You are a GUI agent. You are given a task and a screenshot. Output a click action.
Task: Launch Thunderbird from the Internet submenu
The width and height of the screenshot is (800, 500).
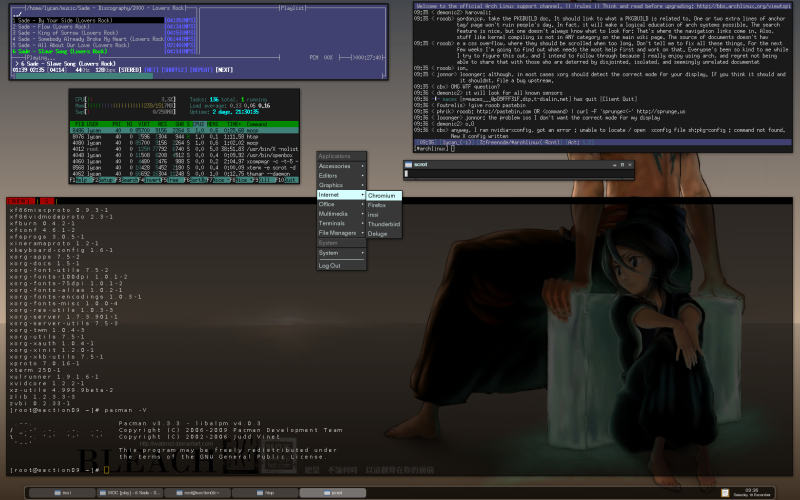[x=384, y=224]
